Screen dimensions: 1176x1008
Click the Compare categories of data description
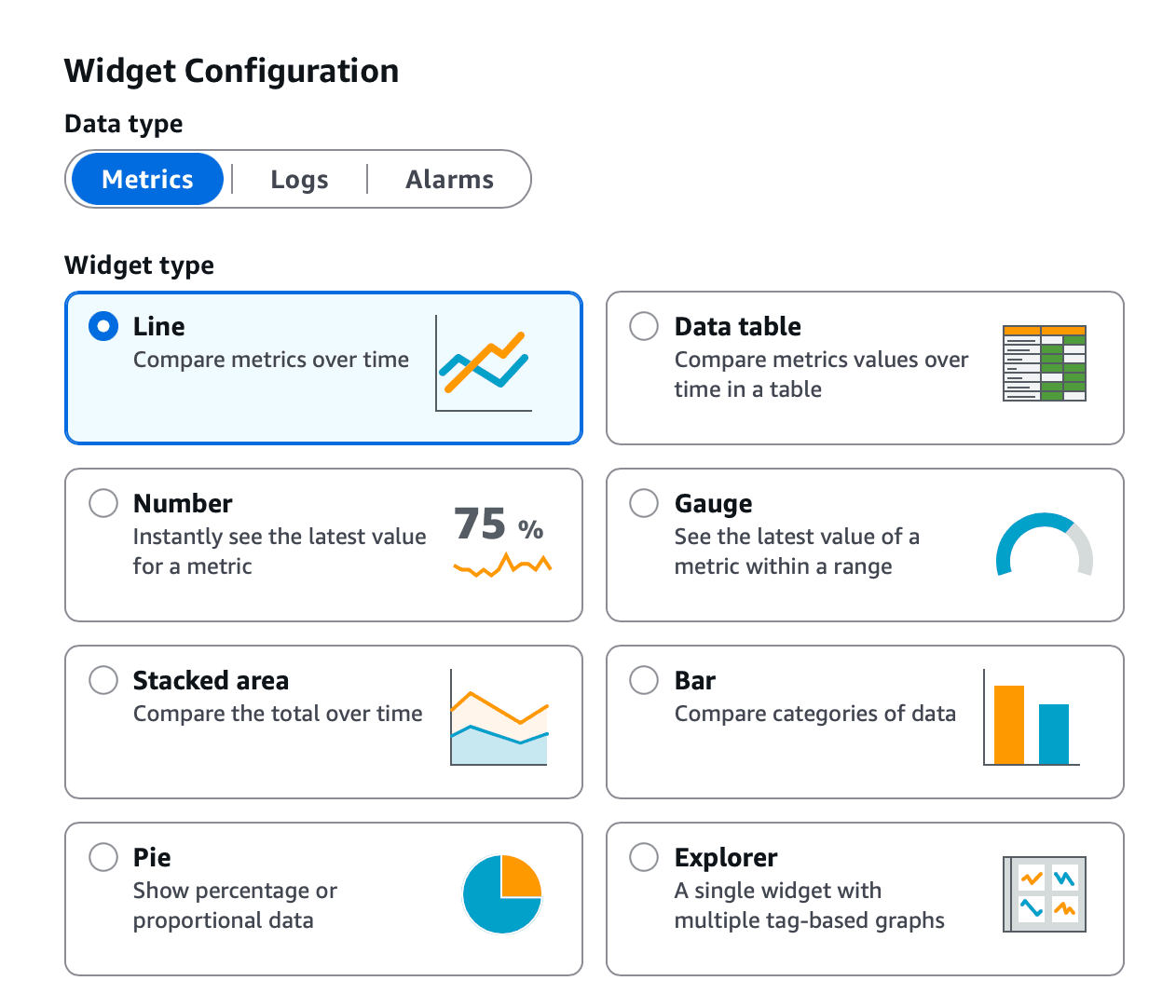[x=814, y=714]
